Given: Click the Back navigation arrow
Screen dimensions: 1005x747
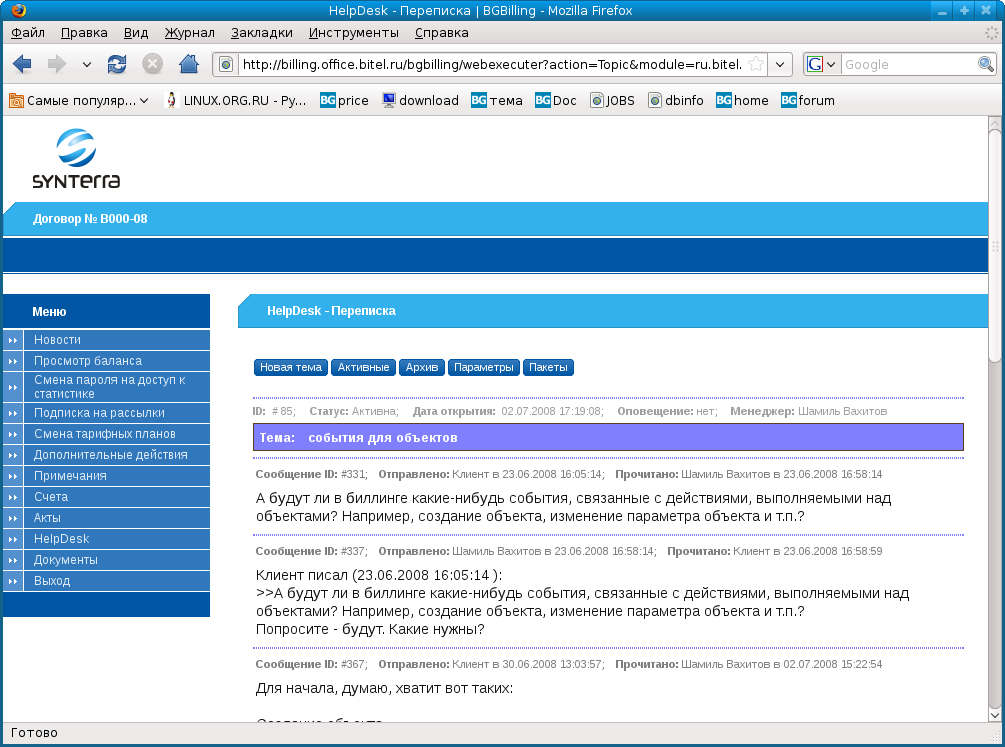Looking at the screenshot, I should (x=22, y=64).
